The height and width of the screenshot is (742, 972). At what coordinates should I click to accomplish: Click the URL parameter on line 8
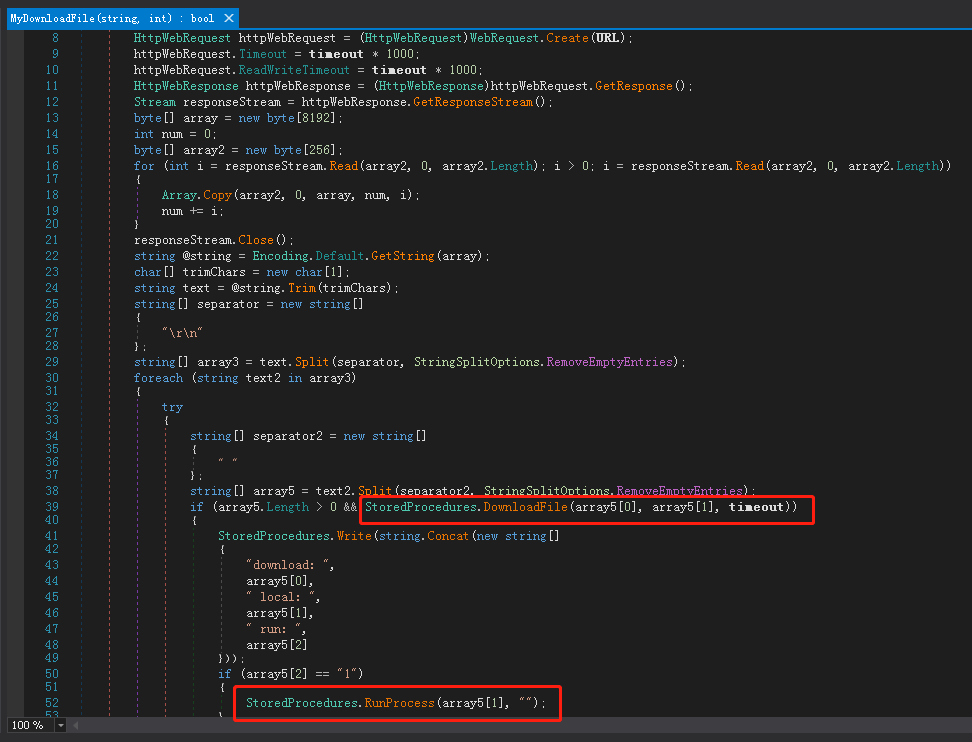click(x=608, y=38)
